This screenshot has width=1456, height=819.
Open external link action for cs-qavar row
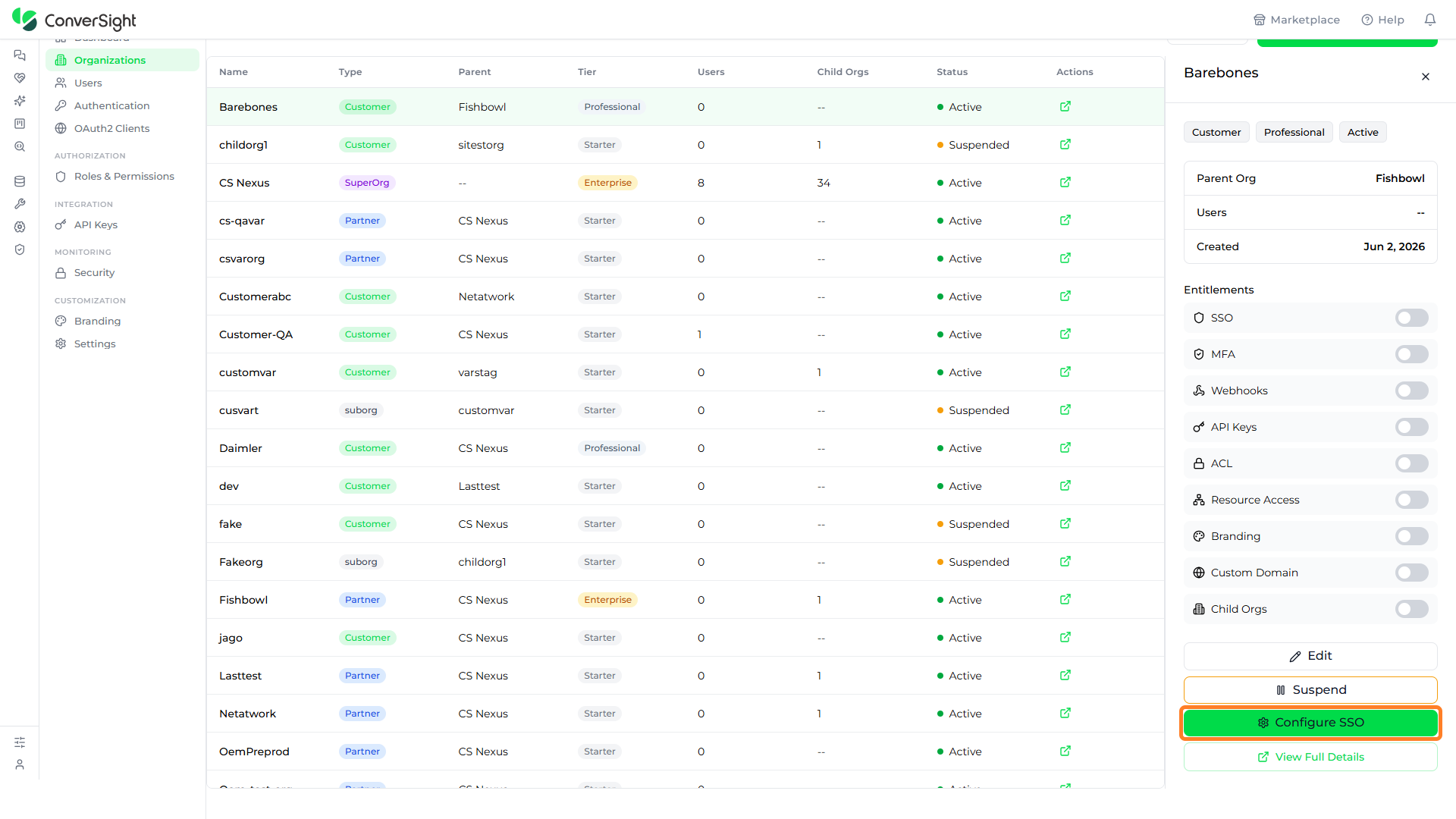coord(1065,221)
